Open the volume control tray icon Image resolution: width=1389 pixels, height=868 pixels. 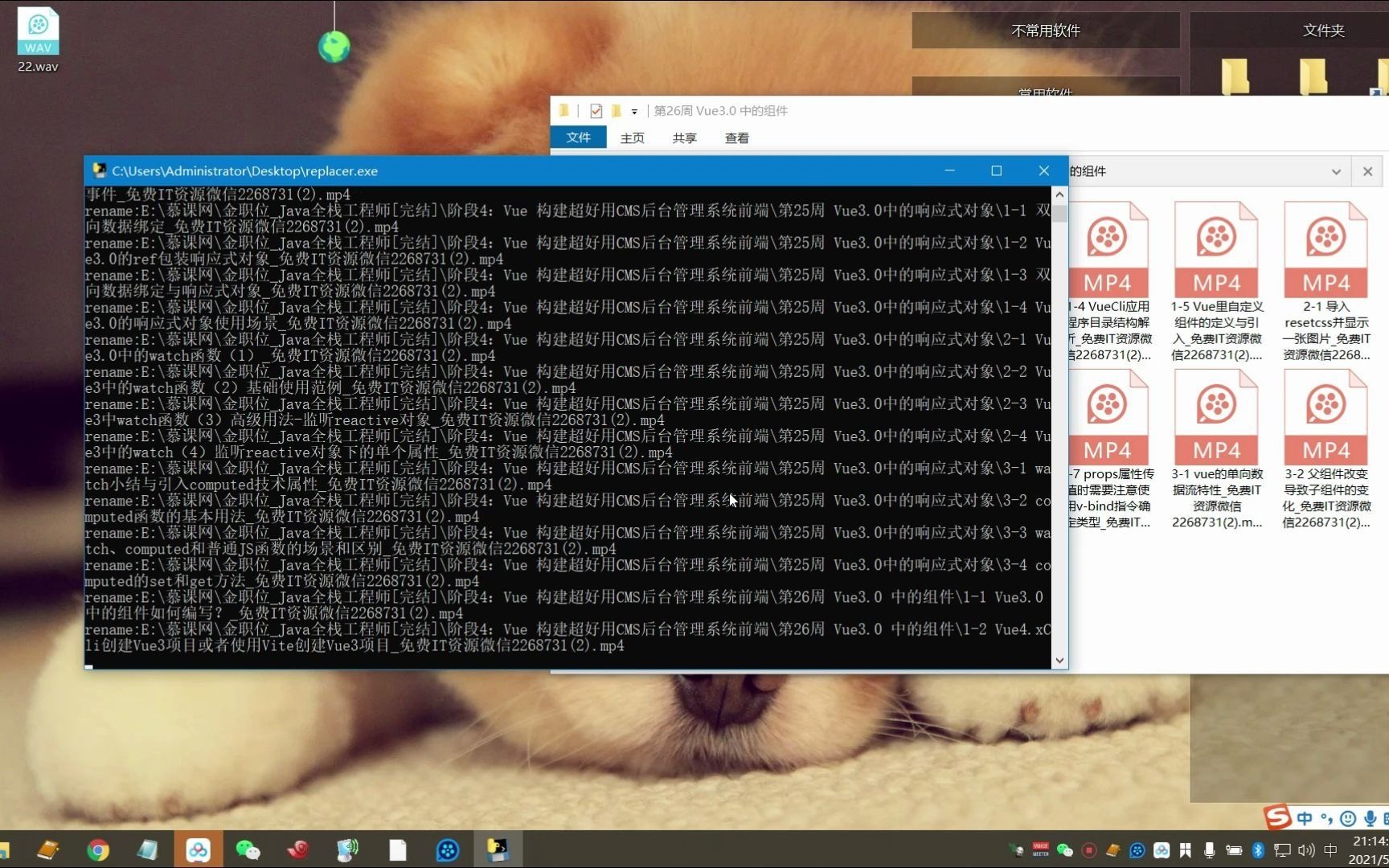(1306, 850)
